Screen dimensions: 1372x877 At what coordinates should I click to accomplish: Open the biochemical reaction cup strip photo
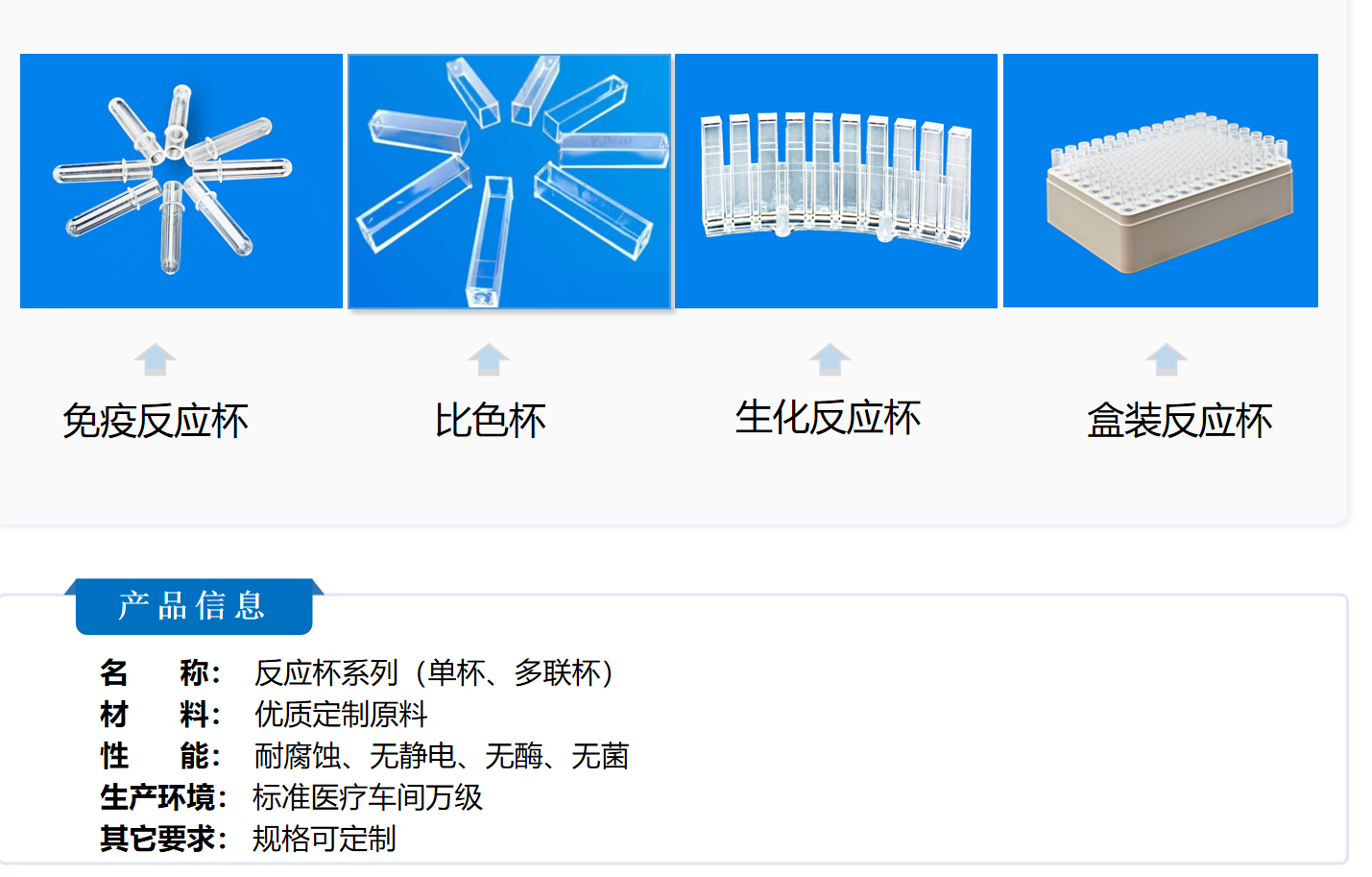pos(836,181)
